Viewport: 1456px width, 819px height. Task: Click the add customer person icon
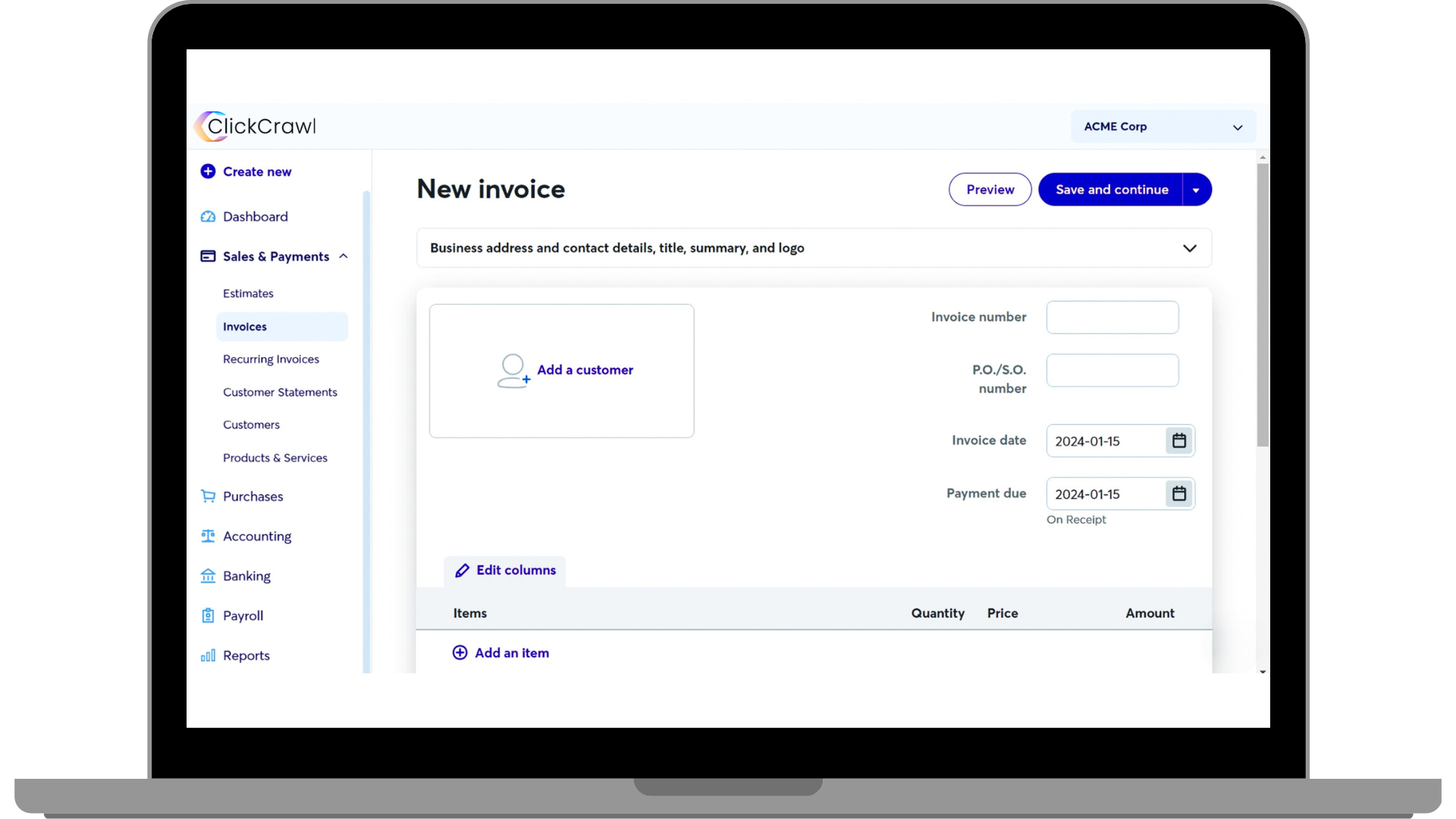(x=513, y=371)
